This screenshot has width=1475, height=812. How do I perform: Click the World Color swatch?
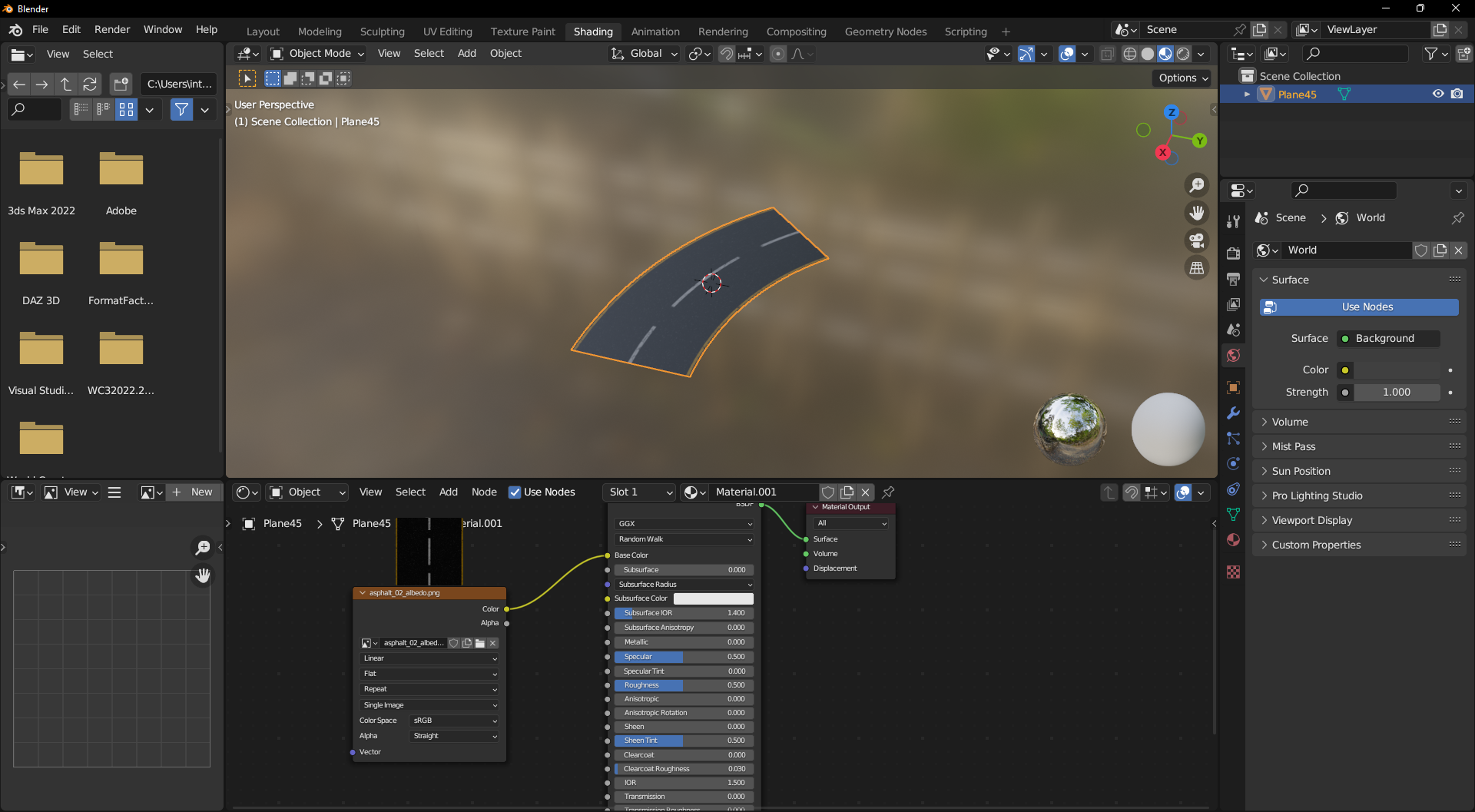click(x=1345, y=370)
